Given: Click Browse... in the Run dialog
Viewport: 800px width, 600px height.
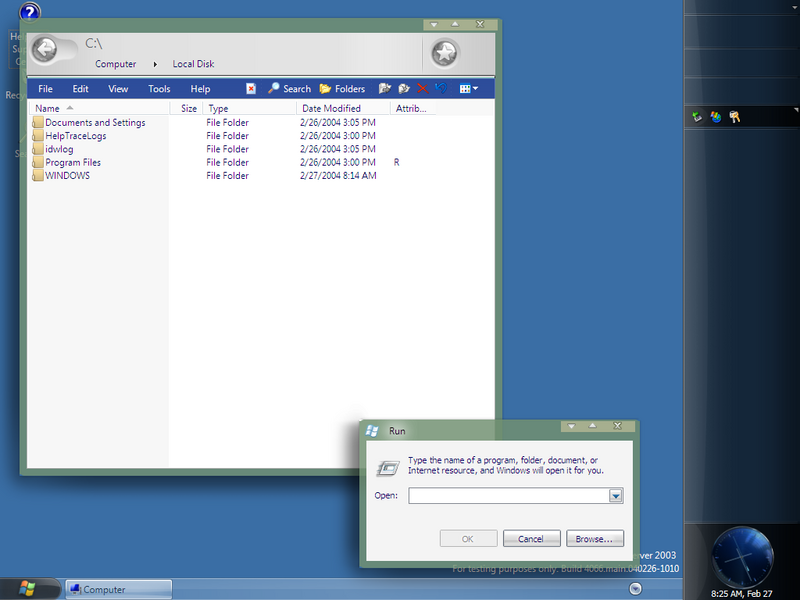Looking at the screenshot, I should 594,539.
